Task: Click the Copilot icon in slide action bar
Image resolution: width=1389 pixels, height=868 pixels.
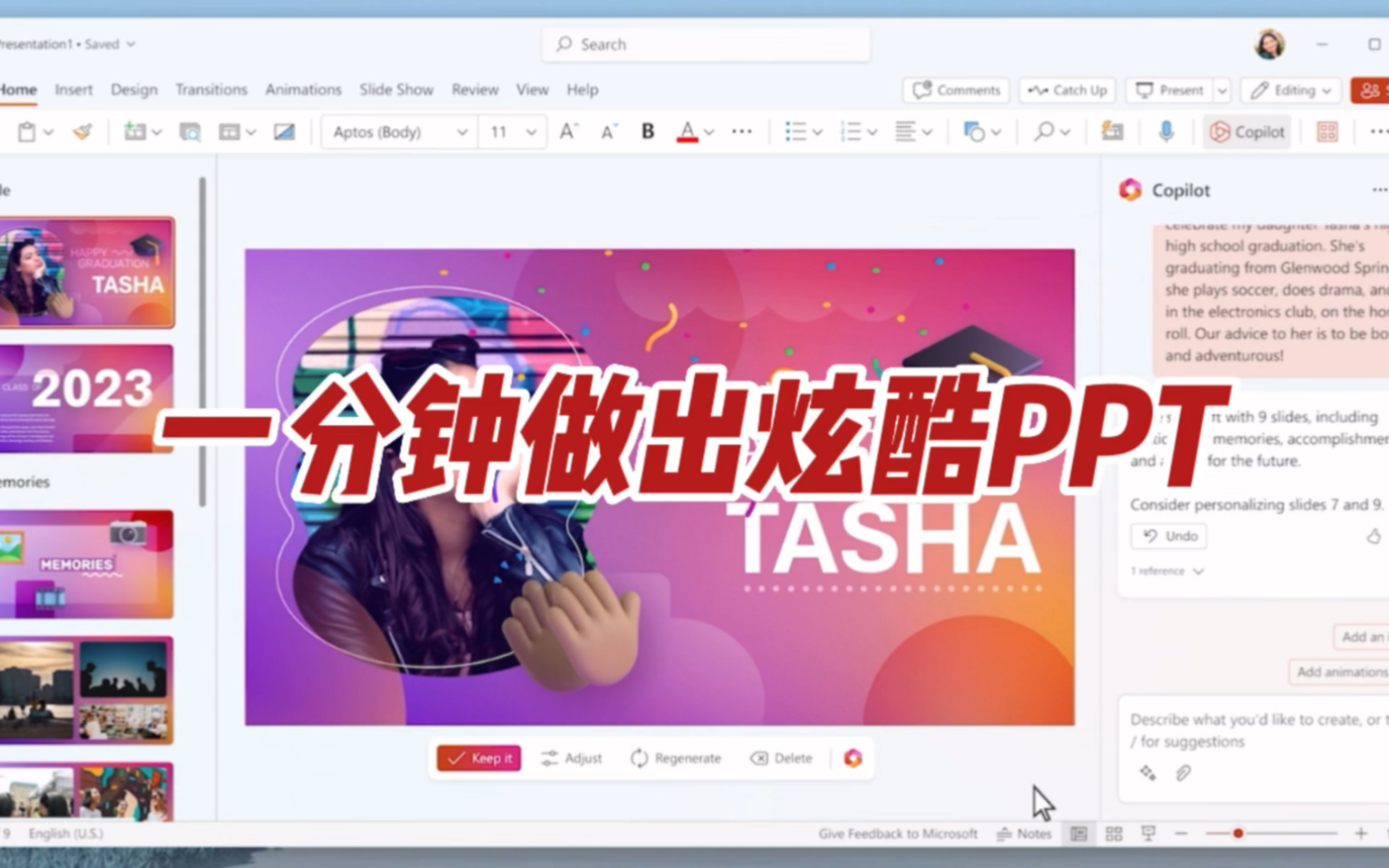Action: [x=853, y=757]
